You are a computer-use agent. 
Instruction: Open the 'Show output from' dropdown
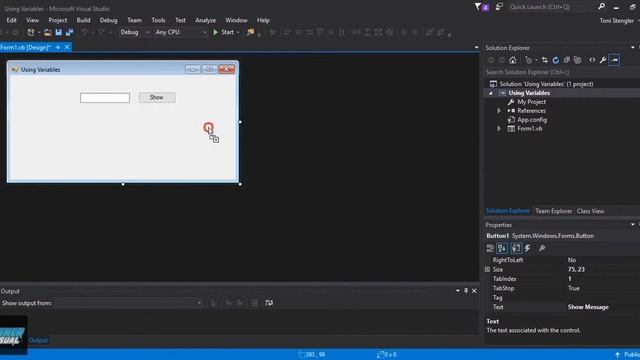click(x=129, y=303)
